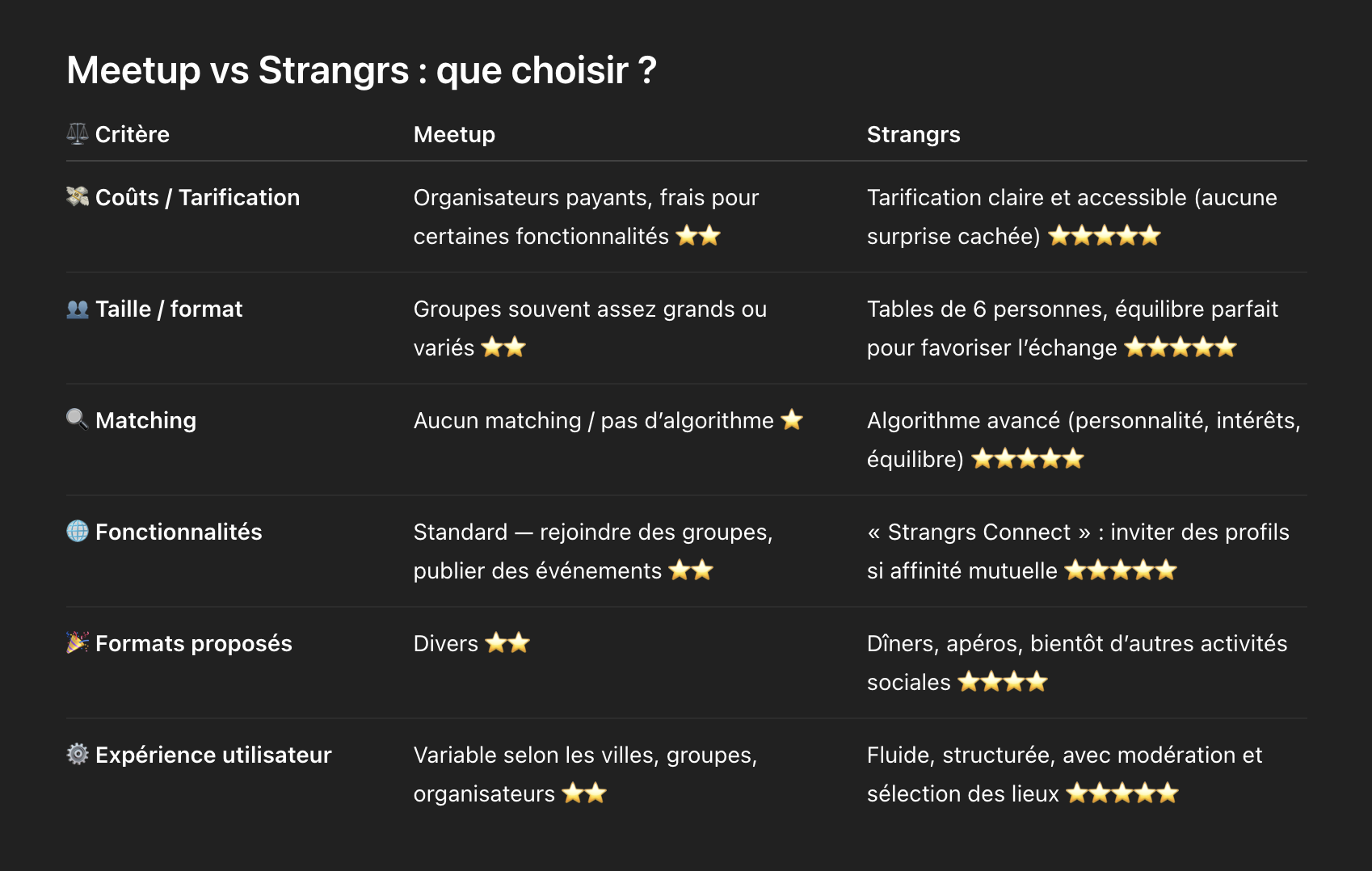Click the scales icon beside Critère
This screenshot has width=1372, height=871.
78,133
